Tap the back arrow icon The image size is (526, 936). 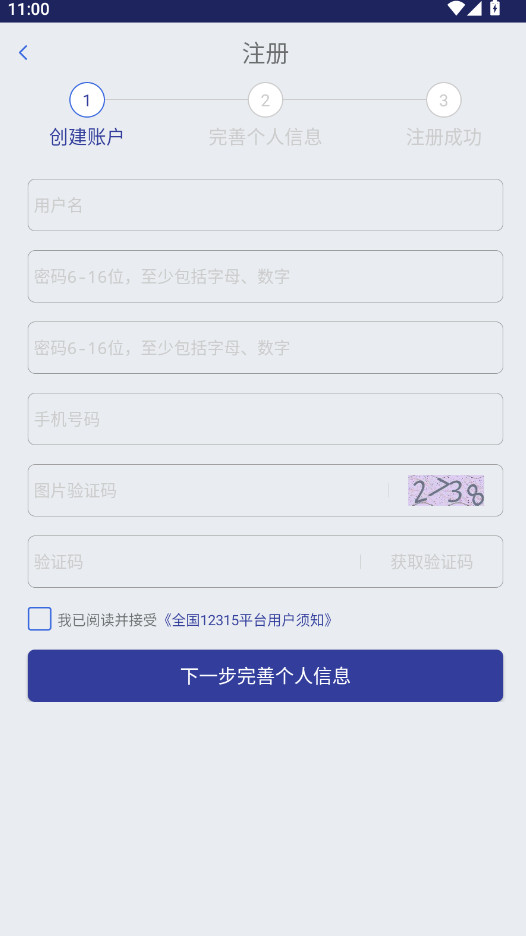click(x=23, y=53)
